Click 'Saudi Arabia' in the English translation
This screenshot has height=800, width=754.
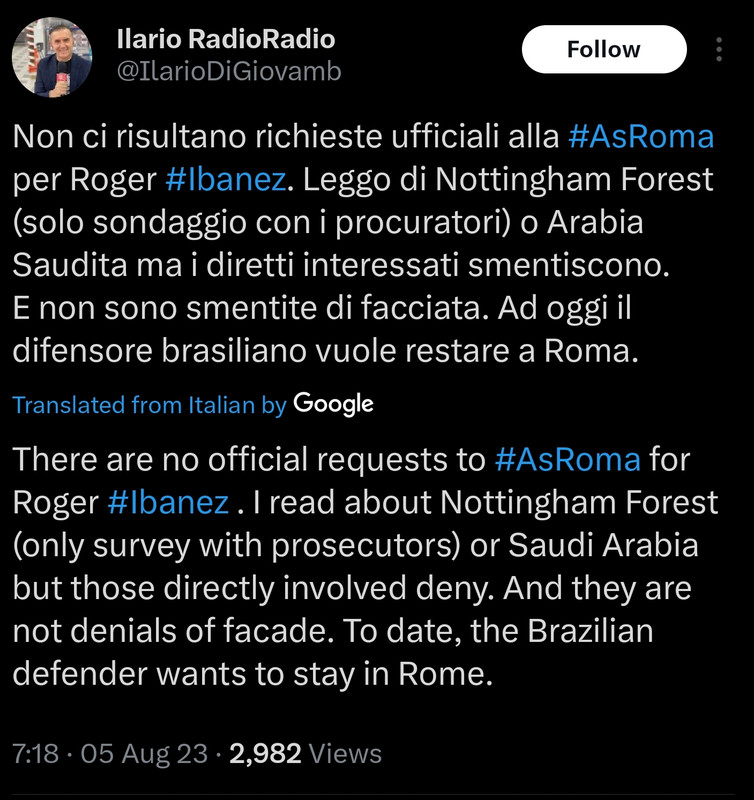point(603,545)
